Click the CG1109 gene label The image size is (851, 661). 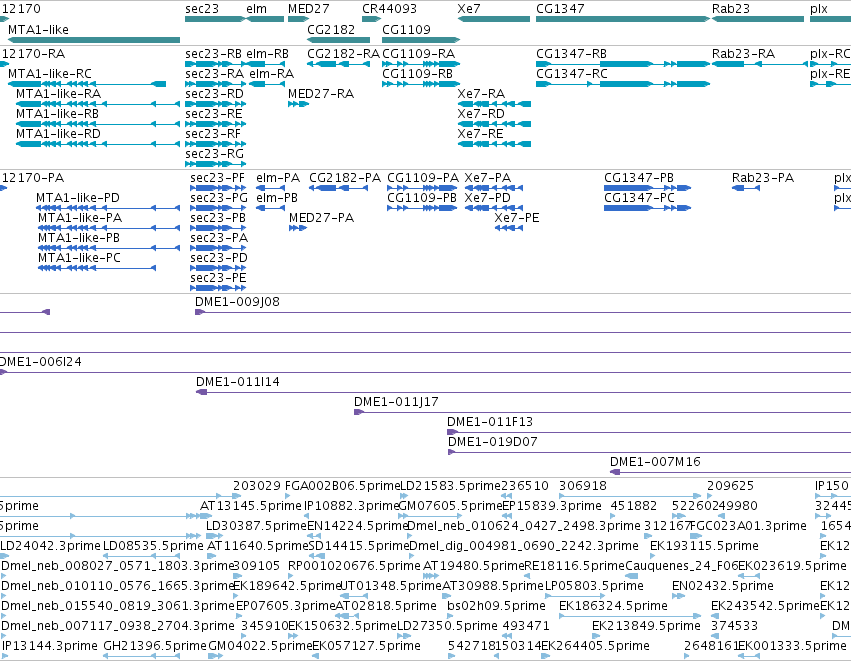coord(406,29)
